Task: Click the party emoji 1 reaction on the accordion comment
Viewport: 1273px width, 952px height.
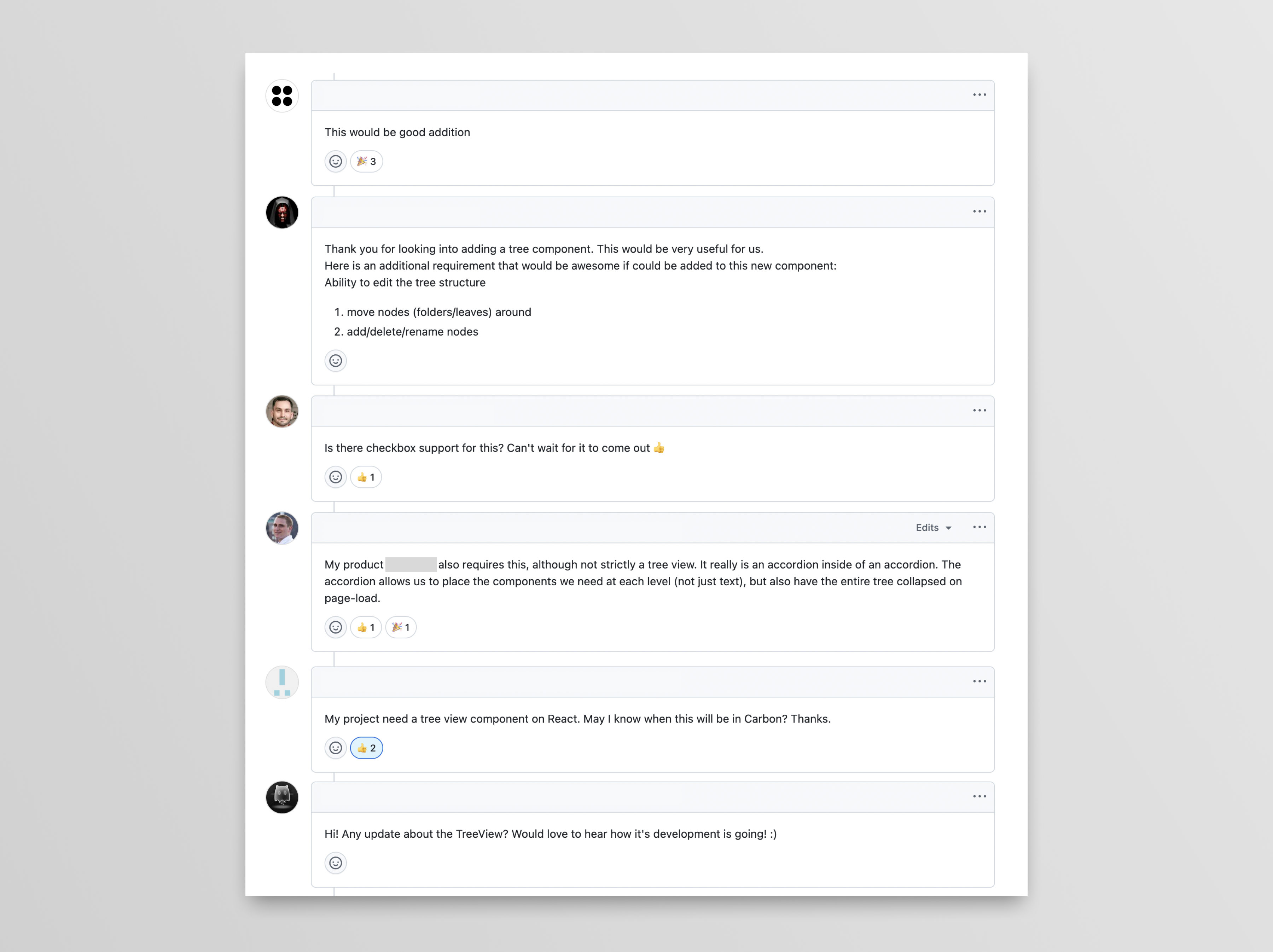Action: (x=401, y=627)
